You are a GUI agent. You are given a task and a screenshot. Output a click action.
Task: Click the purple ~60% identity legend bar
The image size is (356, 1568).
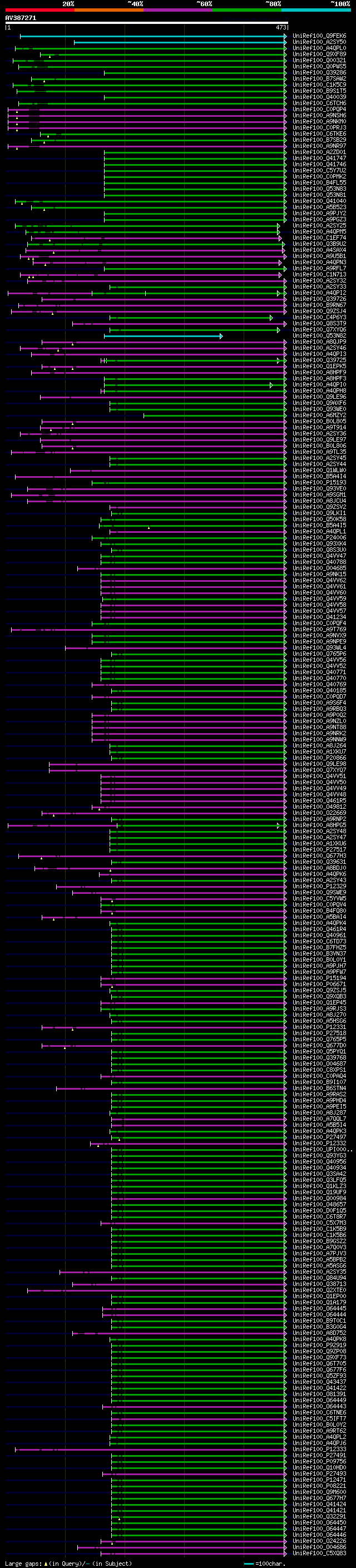point(177,11)
